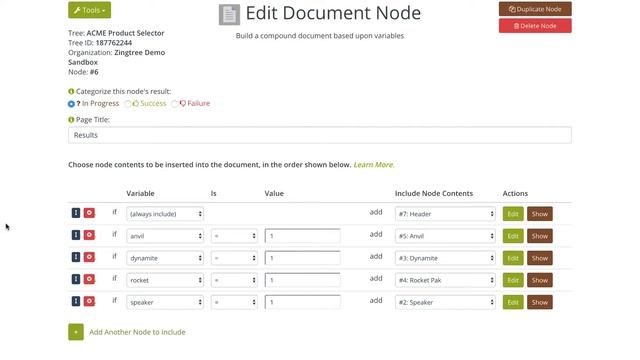
Task: Click Show for the #5: Anvil row
Action: [540, 236]
